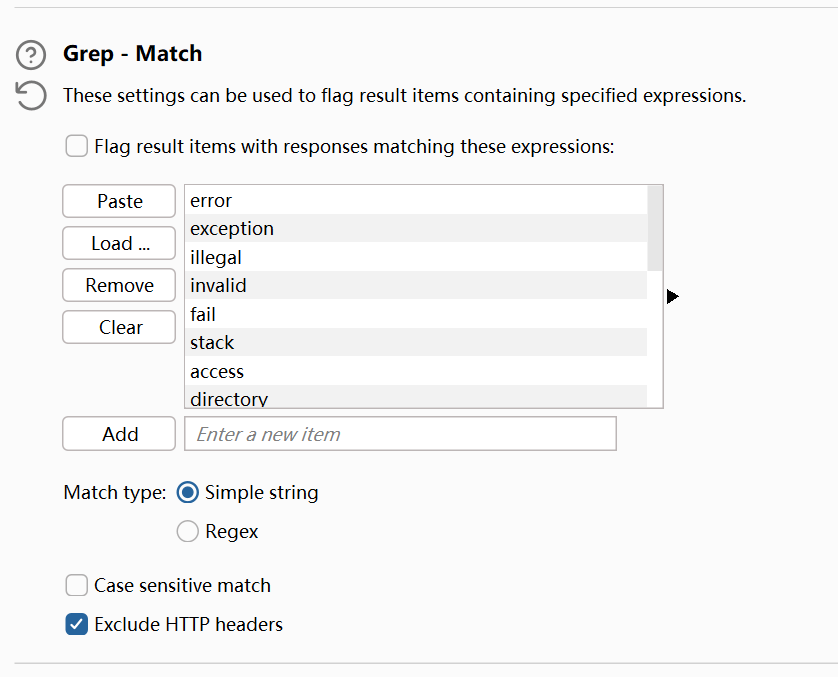Screen dimensions: 838x677
Task: Toggle Case sensitive match checkbox
Action: (77, 585)
